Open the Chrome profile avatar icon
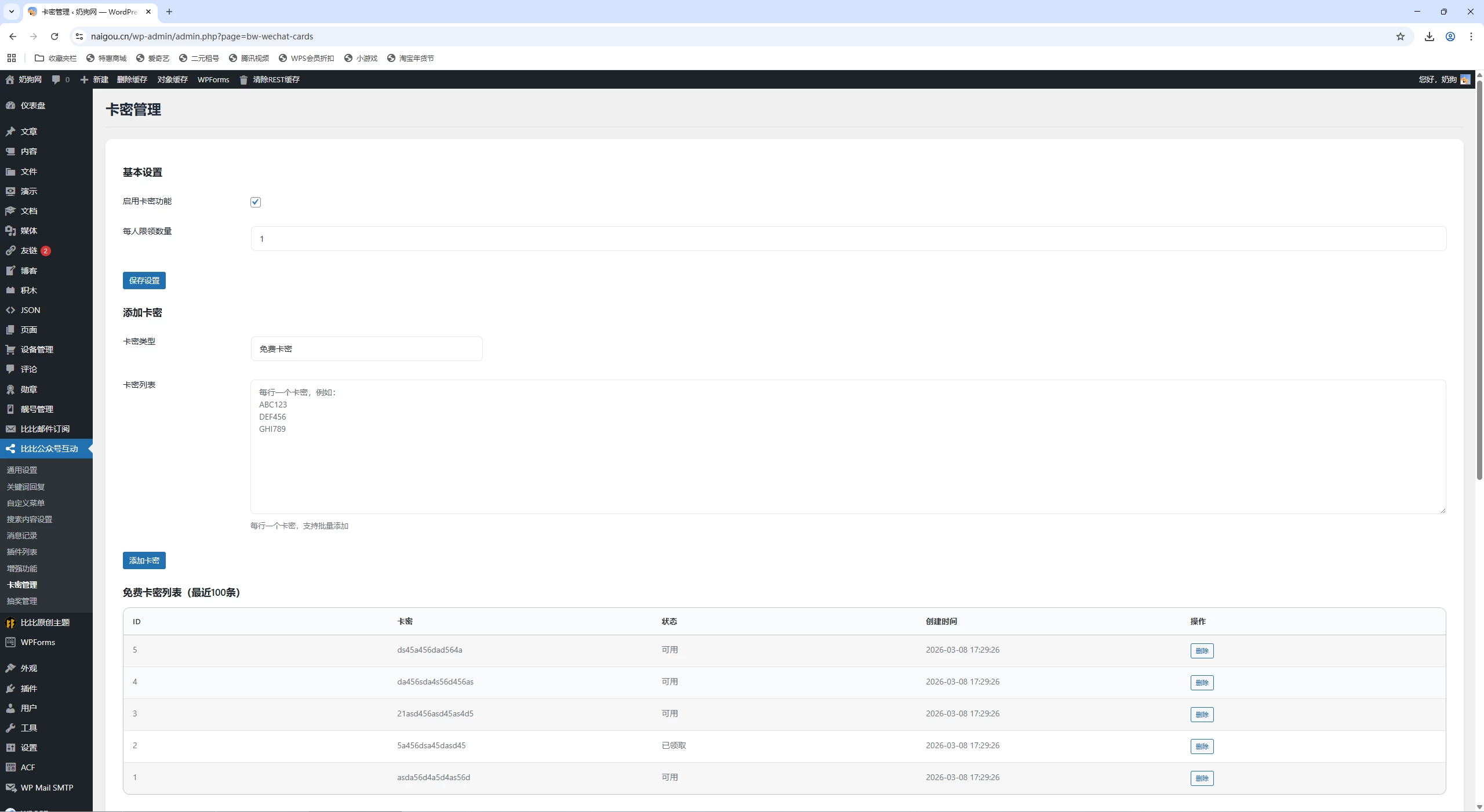Image resolution: width=1484 pixels, height=812 pixels. [1450, 37]
